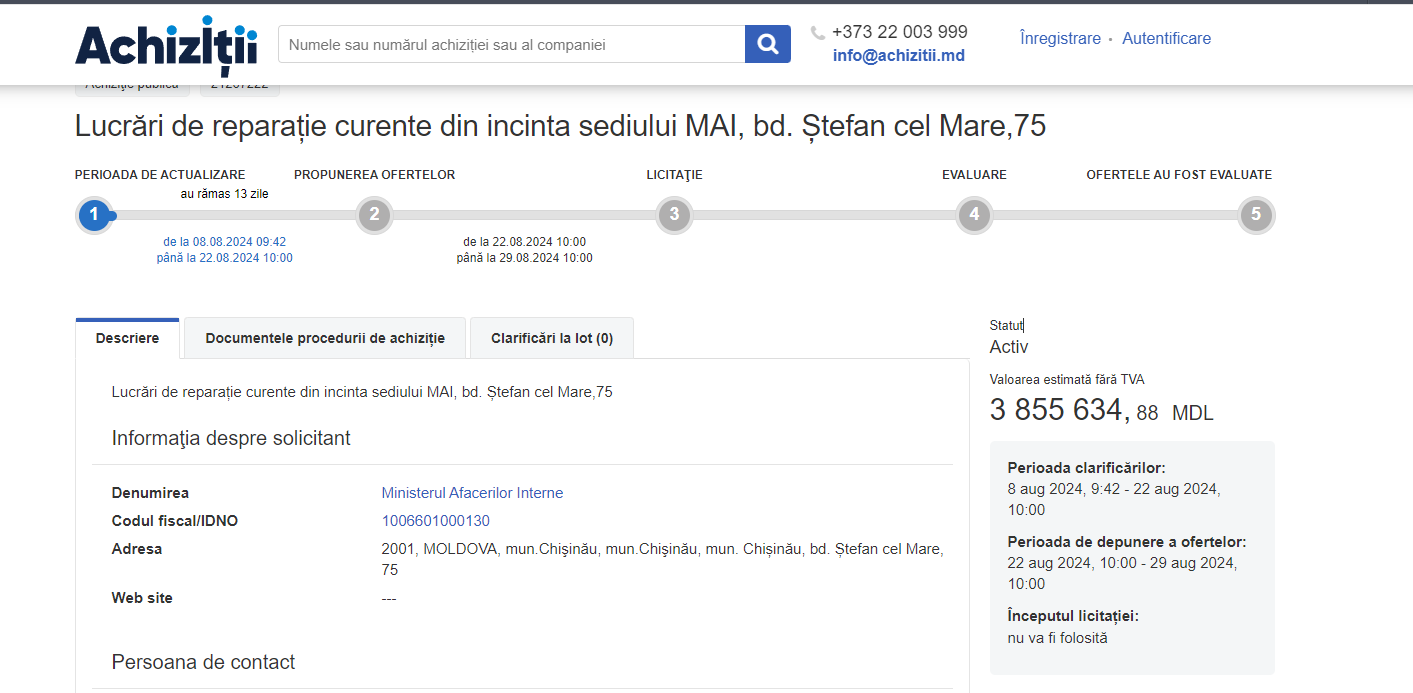Click step 4 Evaluare circle marker
This screenshot has width=1413, height=693.
[974, 214]
